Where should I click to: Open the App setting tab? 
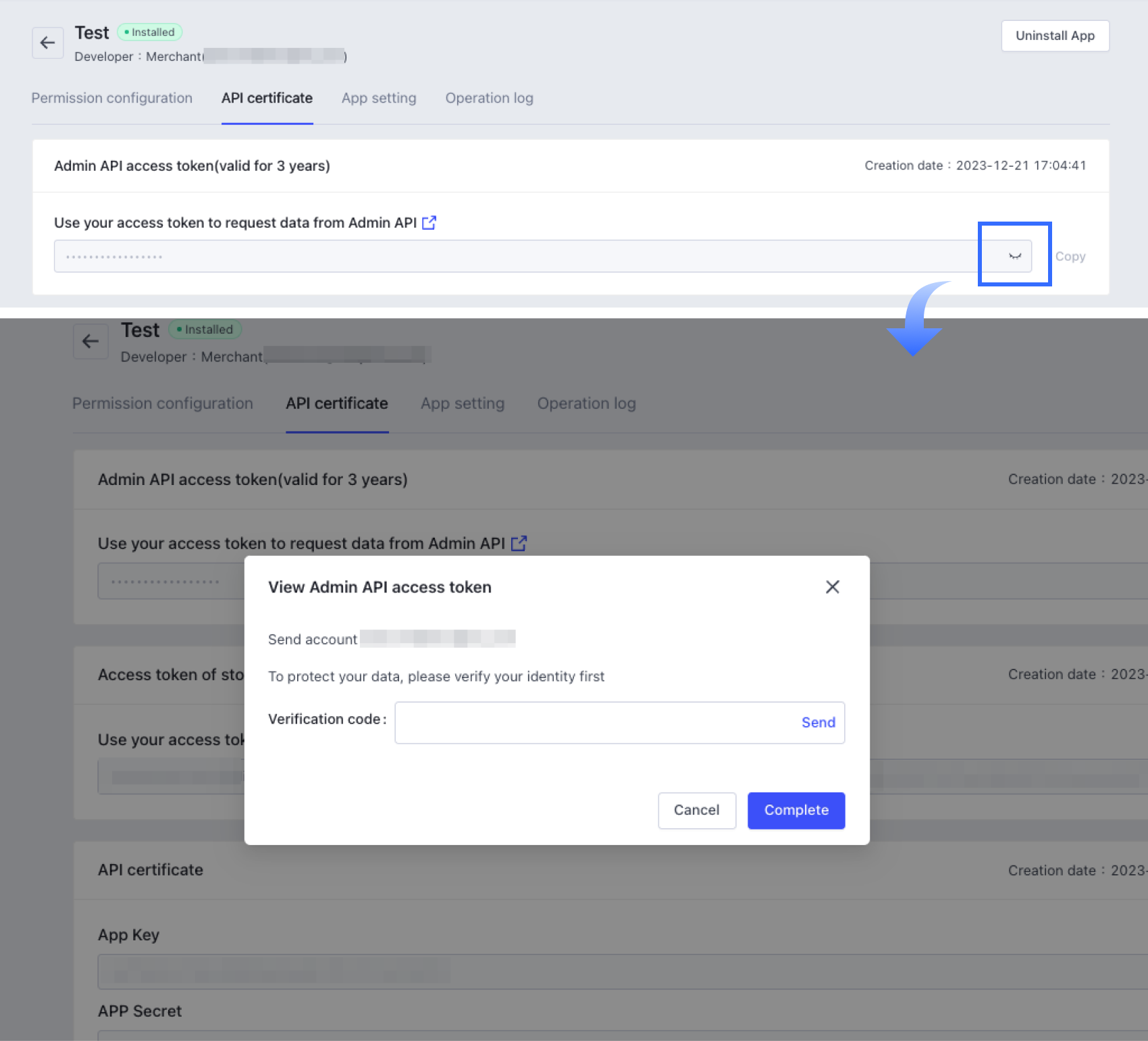(379, 99)
